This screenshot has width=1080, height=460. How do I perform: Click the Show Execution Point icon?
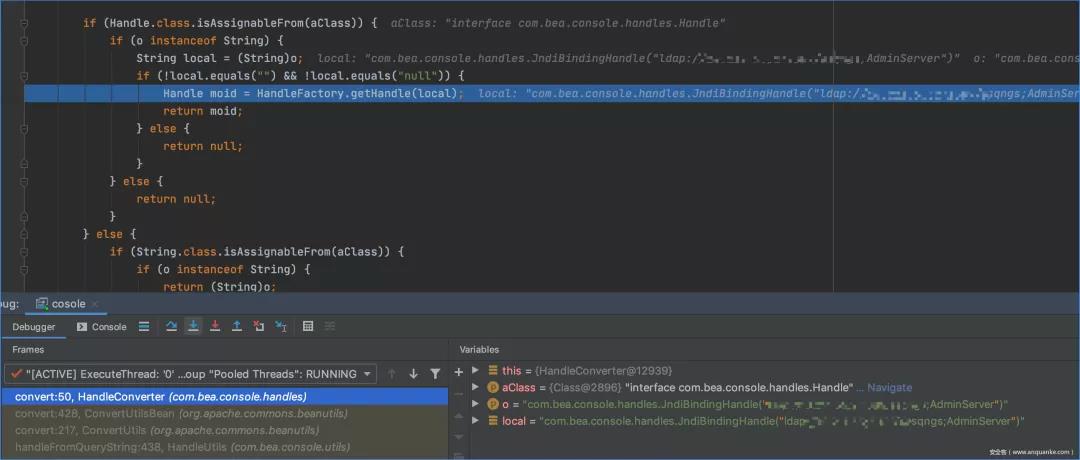pyautogui.click(x=144, y=326)
